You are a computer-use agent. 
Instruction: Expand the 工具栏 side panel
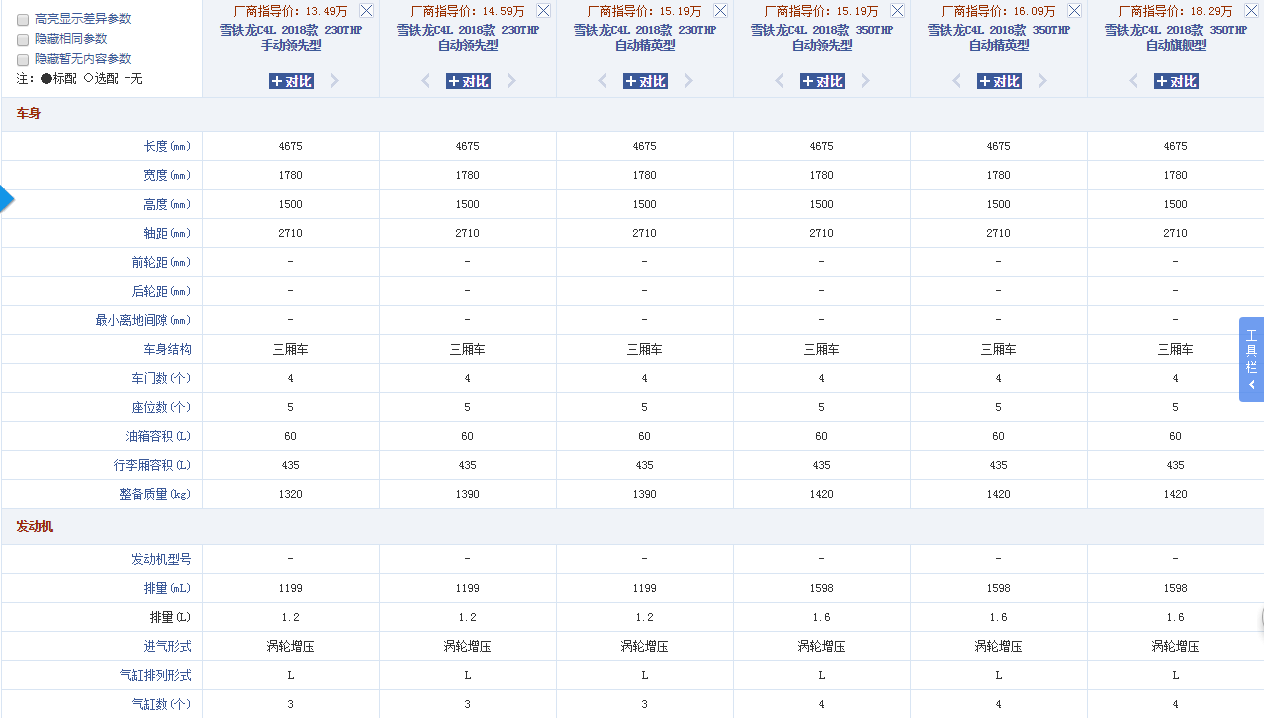1251,359
